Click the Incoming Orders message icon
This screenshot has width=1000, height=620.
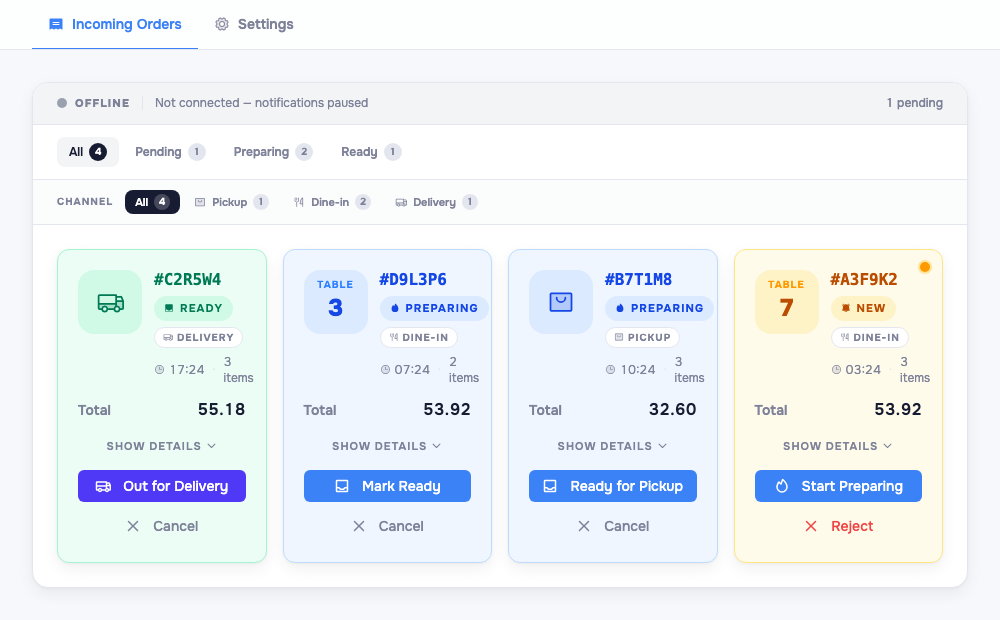coord(56,24)
